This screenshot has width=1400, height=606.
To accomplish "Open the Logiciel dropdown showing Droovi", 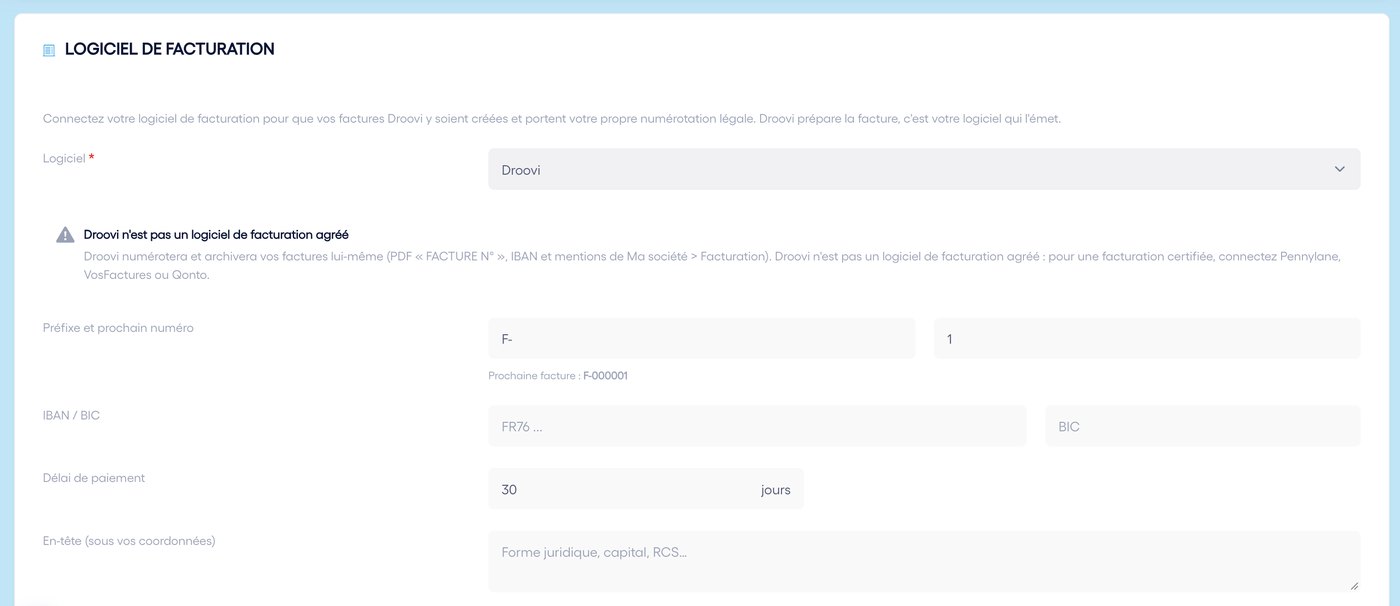I will (924, 169).
